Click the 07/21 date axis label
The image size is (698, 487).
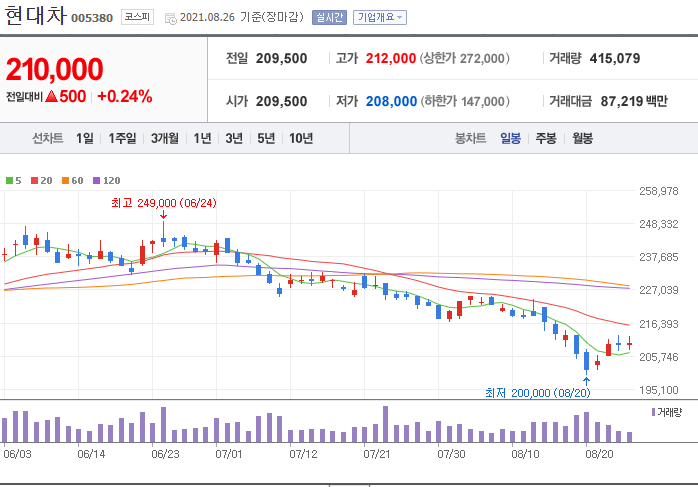377,454
